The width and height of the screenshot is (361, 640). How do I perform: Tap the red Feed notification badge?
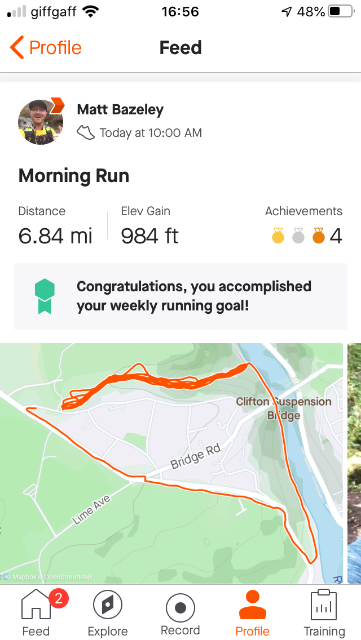point(58,599)
